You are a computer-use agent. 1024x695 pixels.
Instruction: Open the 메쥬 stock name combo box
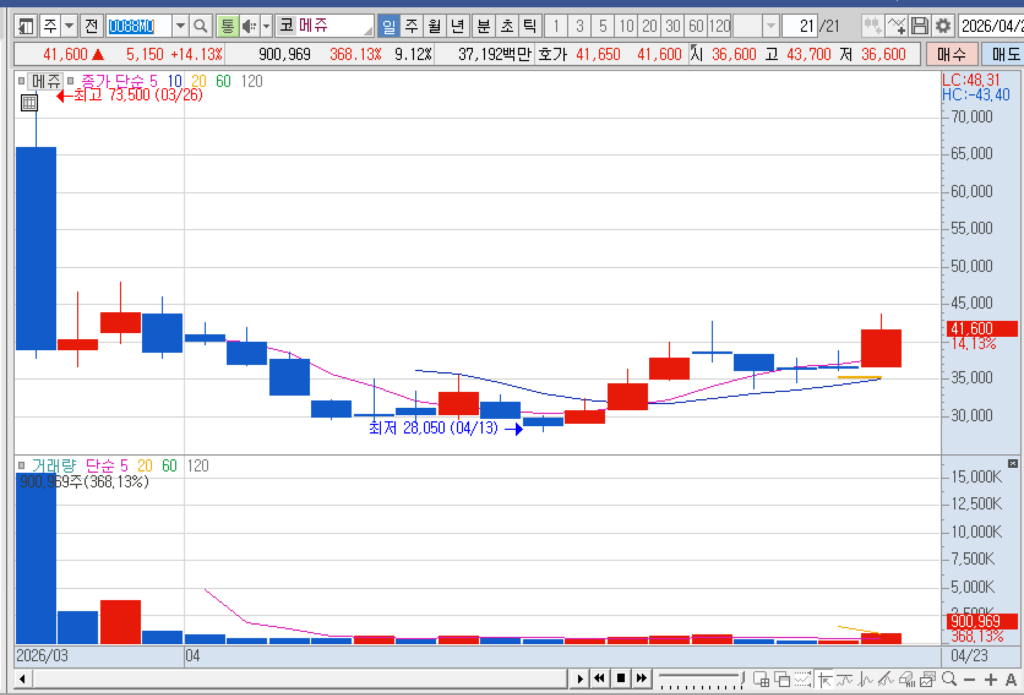tap(325, 26)
